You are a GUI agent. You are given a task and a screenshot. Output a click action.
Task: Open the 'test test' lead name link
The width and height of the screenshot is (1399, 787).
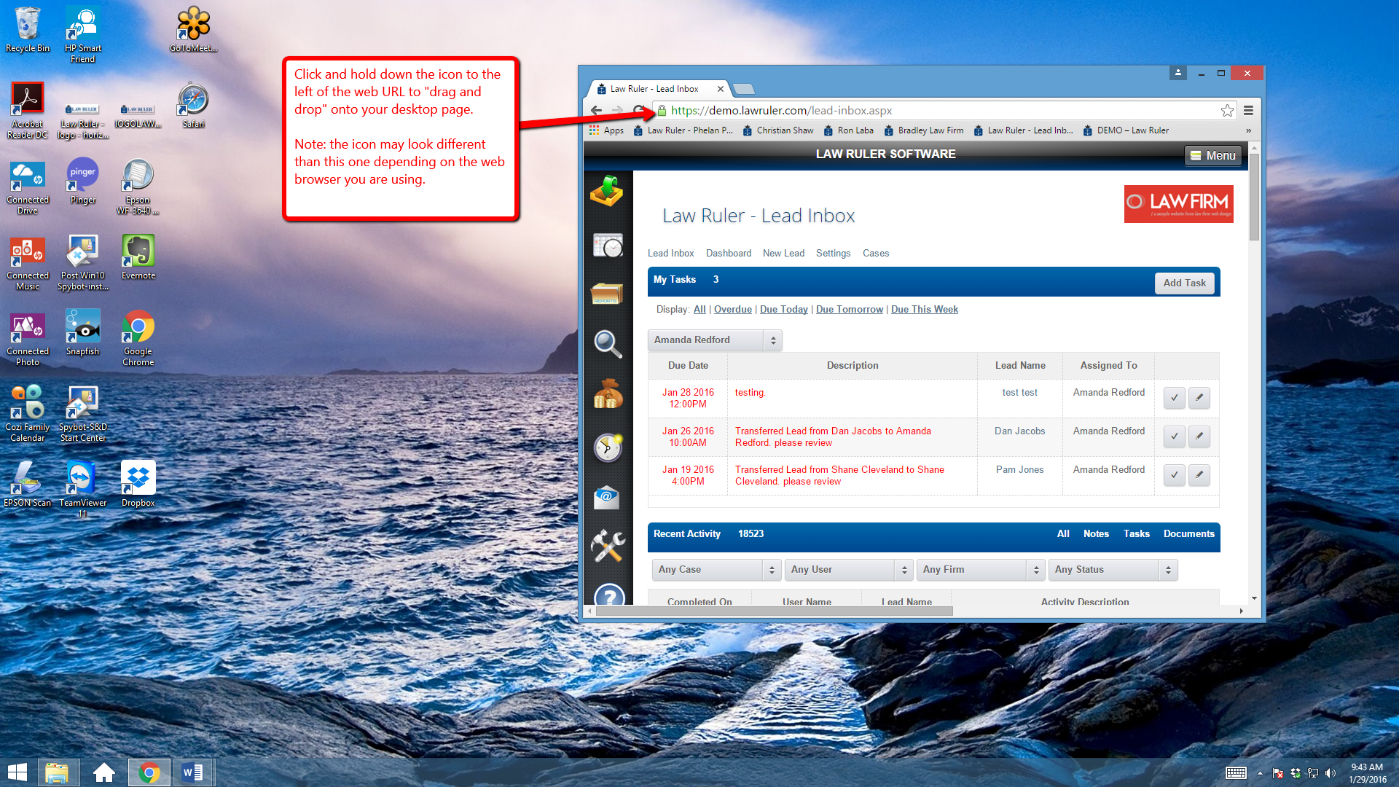tap(1020, 393)
